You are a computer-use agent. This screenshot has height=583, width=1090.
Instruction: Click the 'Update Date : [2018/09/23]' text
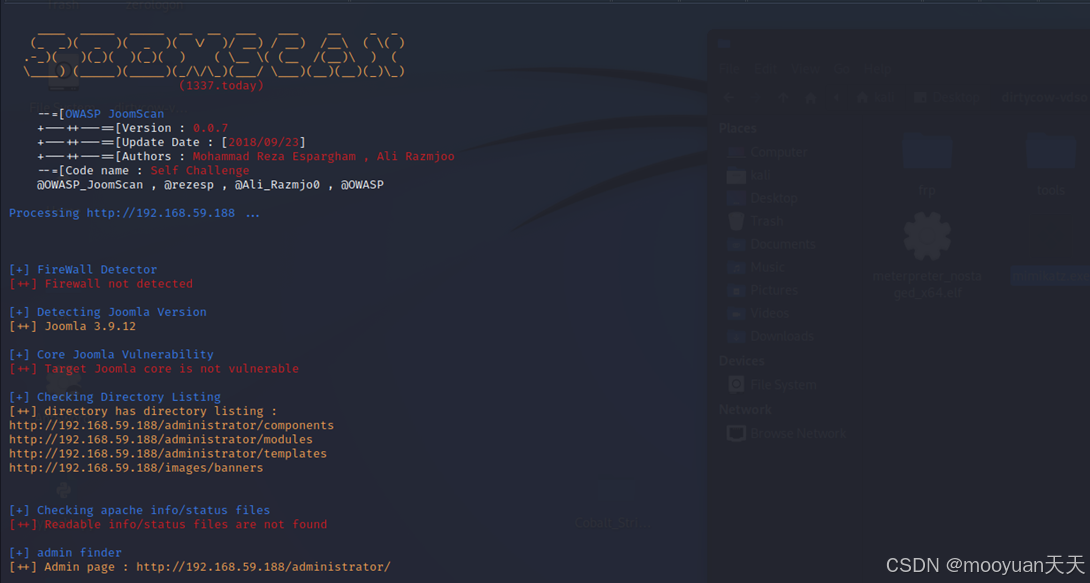(x=213, y=142)
